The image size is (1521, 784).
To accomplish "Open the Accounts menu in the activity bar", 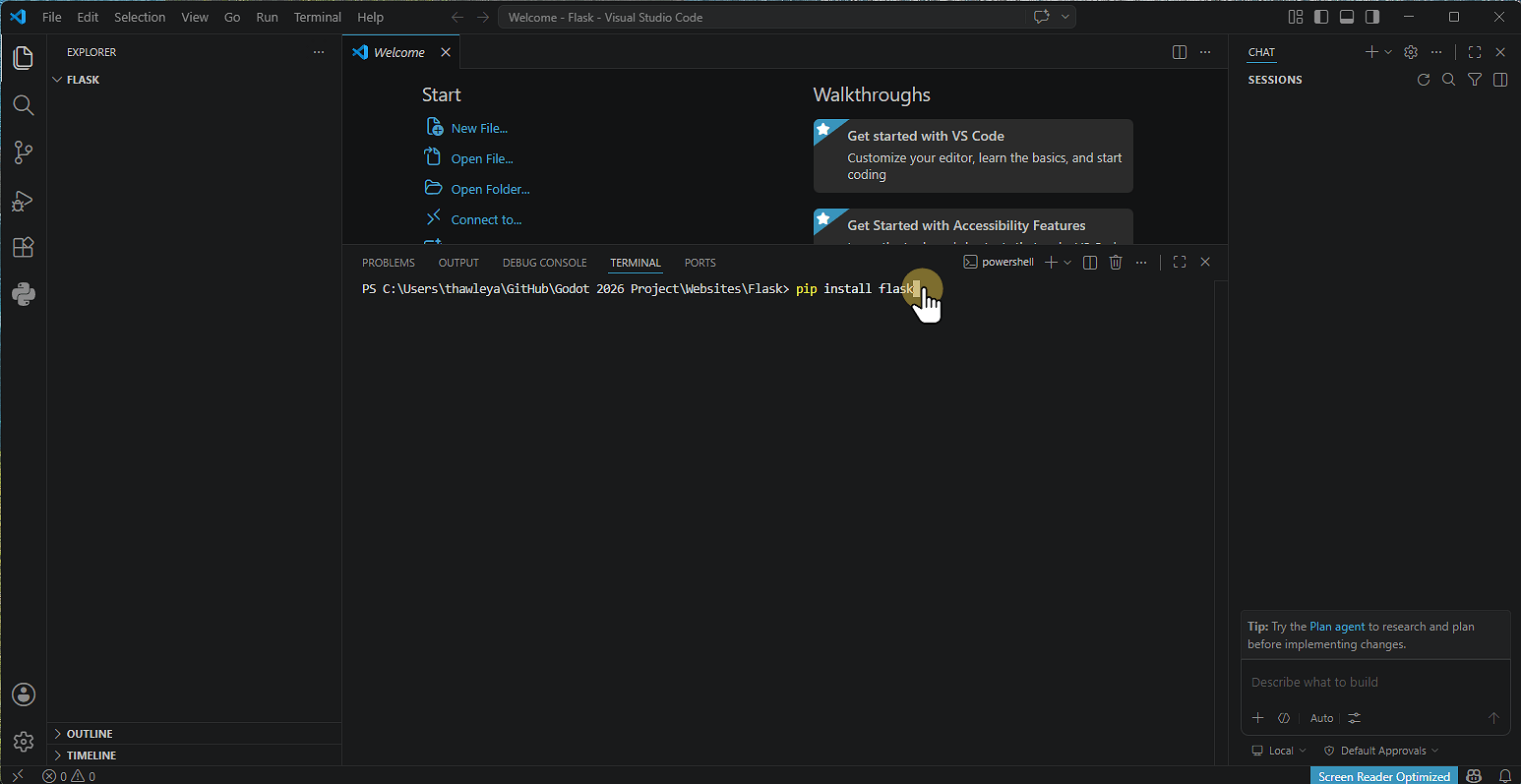I will pyautogui.click(x=24, y=694).
